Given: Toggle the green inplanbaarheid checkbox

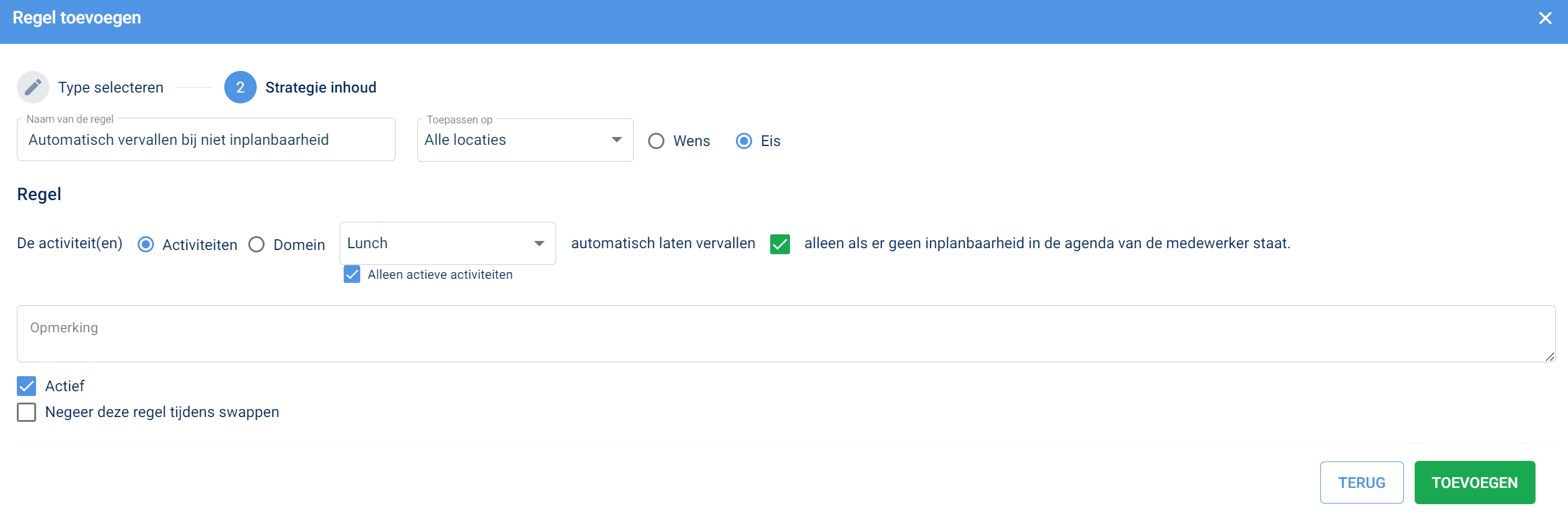Looking at the screenshot, I should tap(779, 244).
